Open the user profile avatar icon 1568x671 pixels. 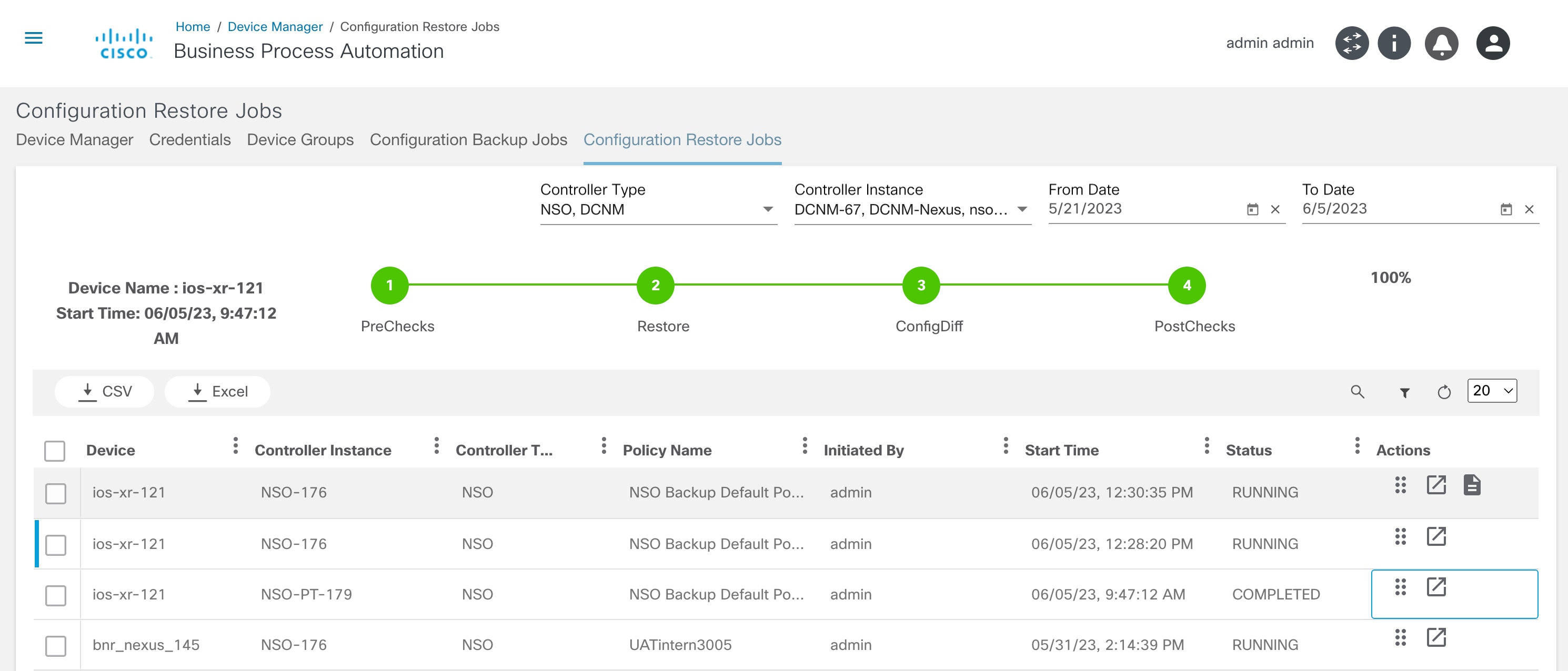pyautogui.click(x=1493, y=43)
